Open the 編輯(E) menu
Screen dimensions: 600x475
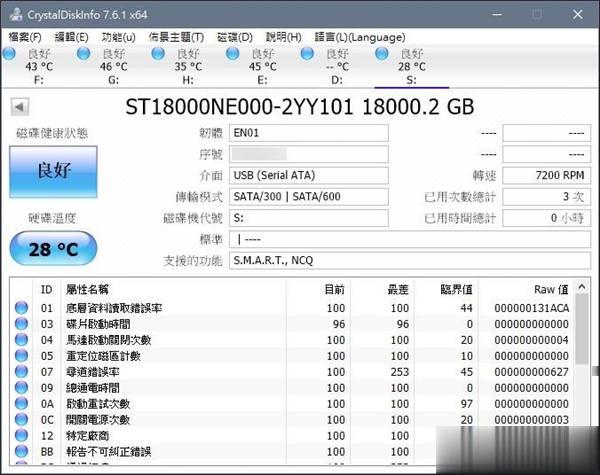pyautogui.click(x=72, y=37)
